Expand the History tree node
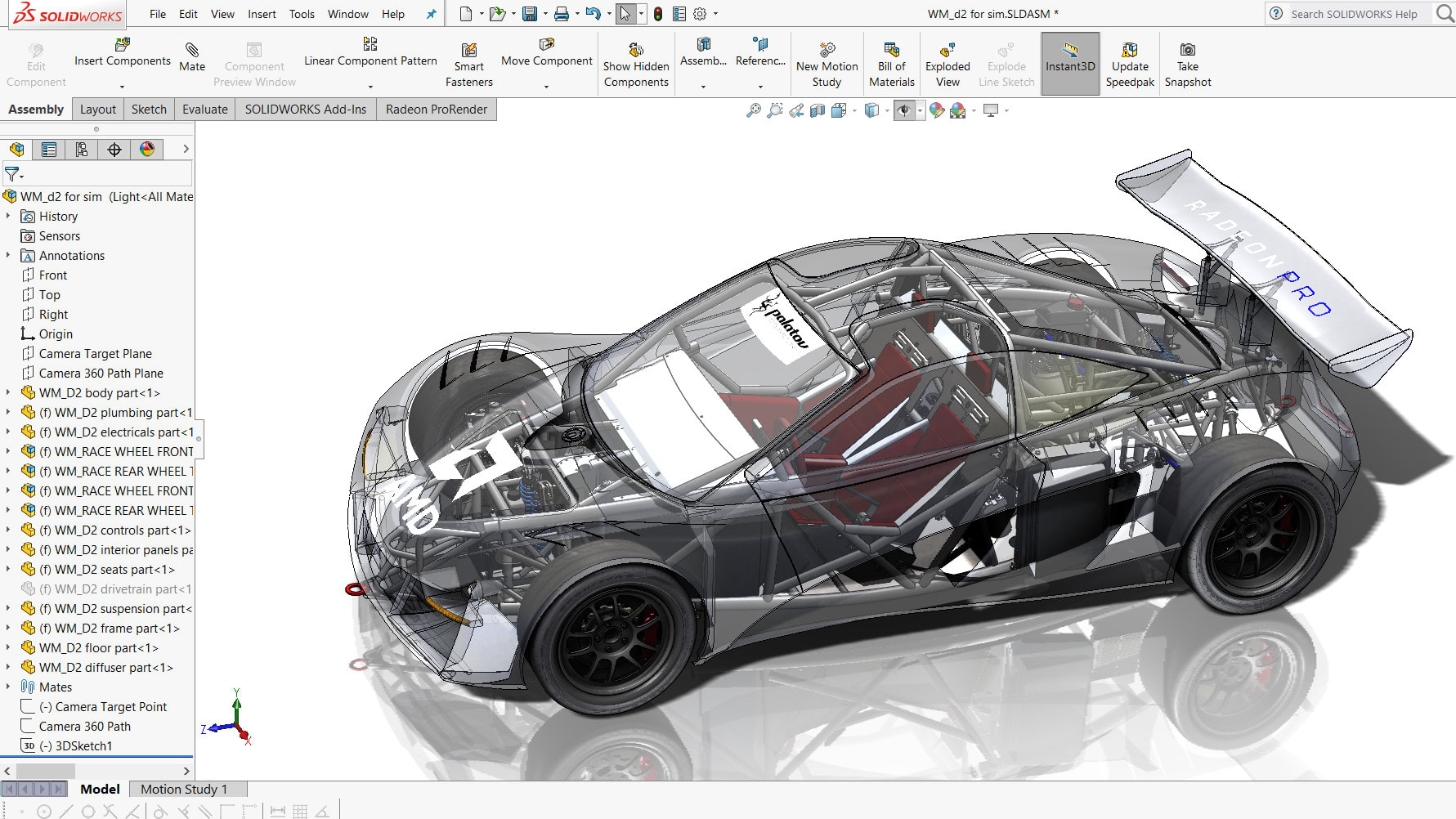 [x=8, y=216]
